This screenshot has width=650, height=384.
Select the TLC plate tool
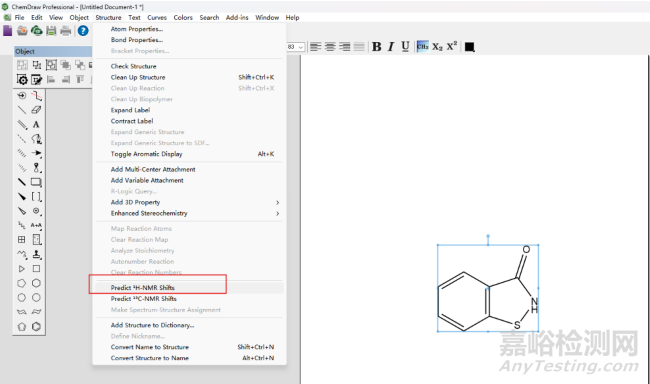click(x=36, y=240)
